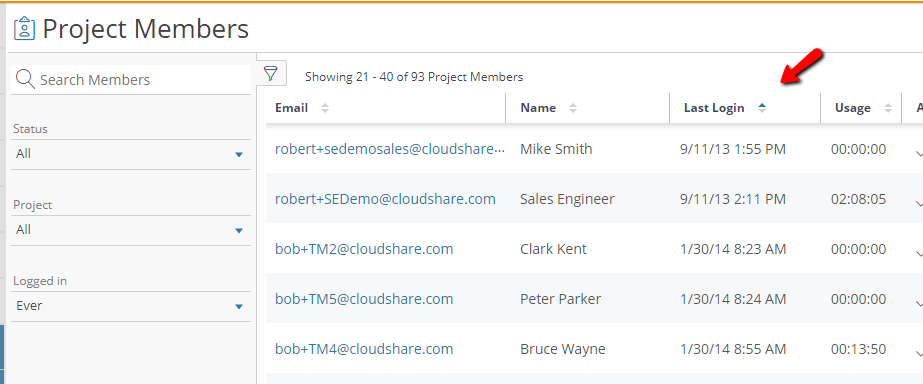This screenshot has height=384, width=923.
Task: Expand actions chevron for Bruce Wayne row
Action: point(919,354)
